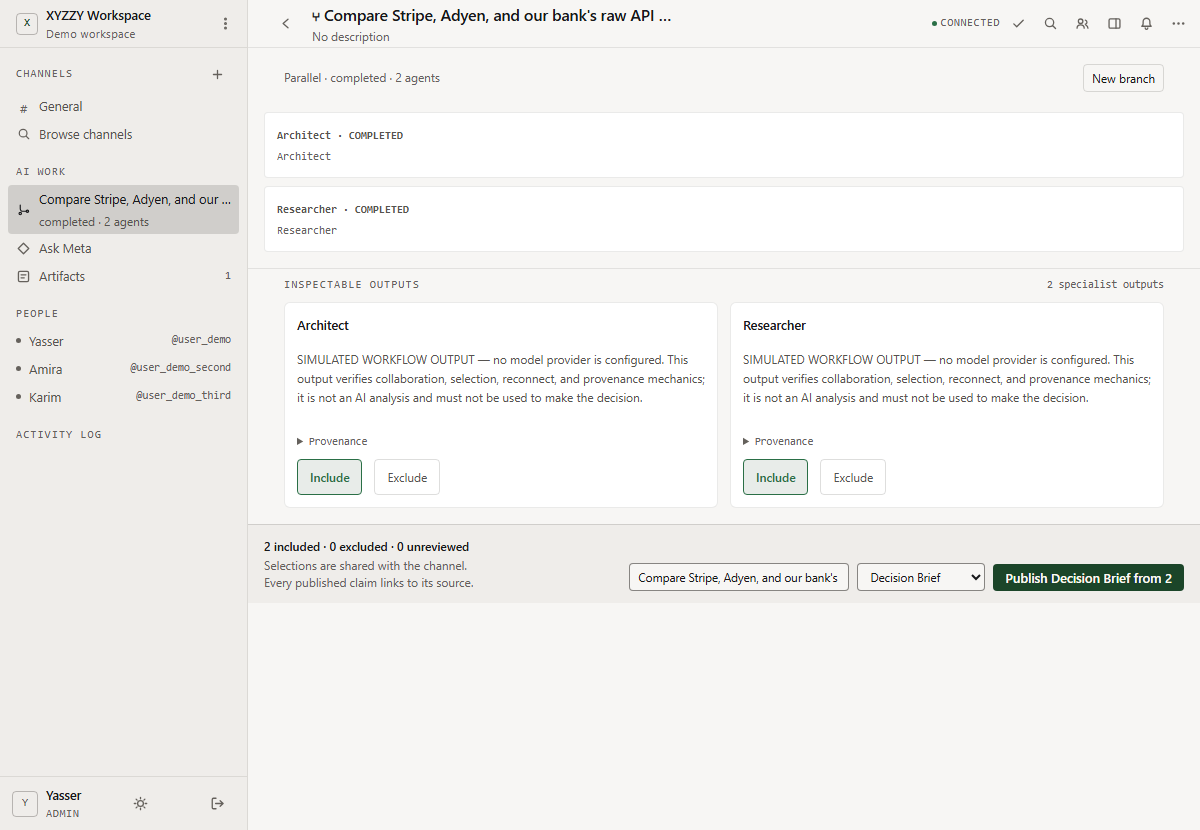This screenshot has height=830, width=1200.
Task: Open the Decision Brief dropdown
Action: [x=921, y=578]
